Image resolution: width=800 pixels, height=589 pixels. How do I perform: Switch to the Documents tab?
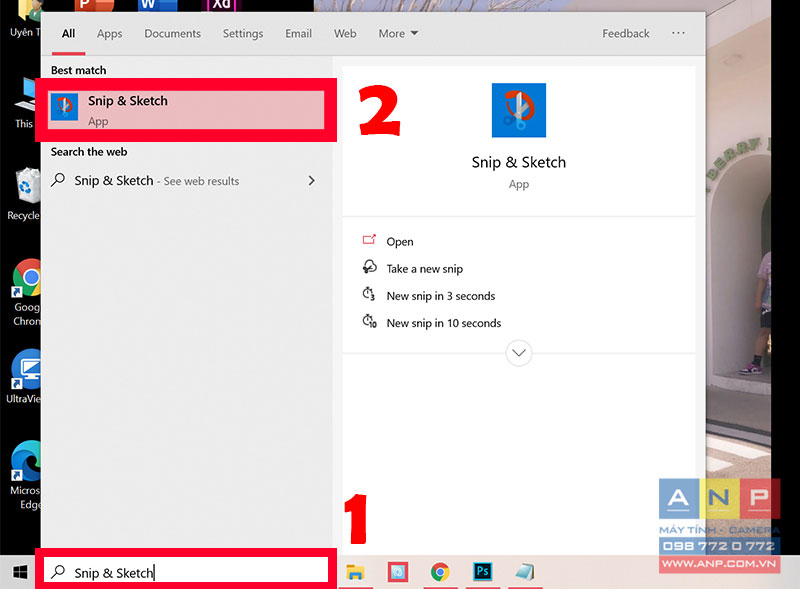[172, 34]
